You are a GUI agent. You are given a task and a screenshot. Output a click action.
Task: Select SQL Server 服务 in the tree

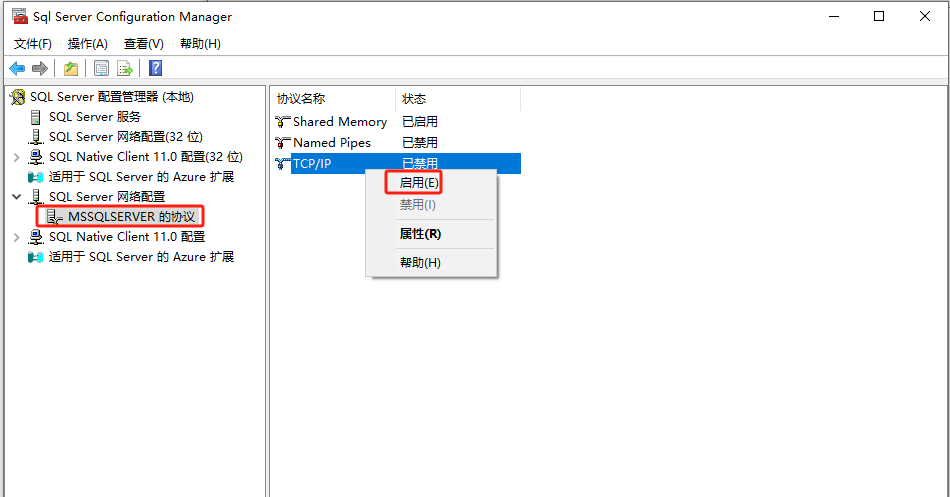tap(95, 117)
